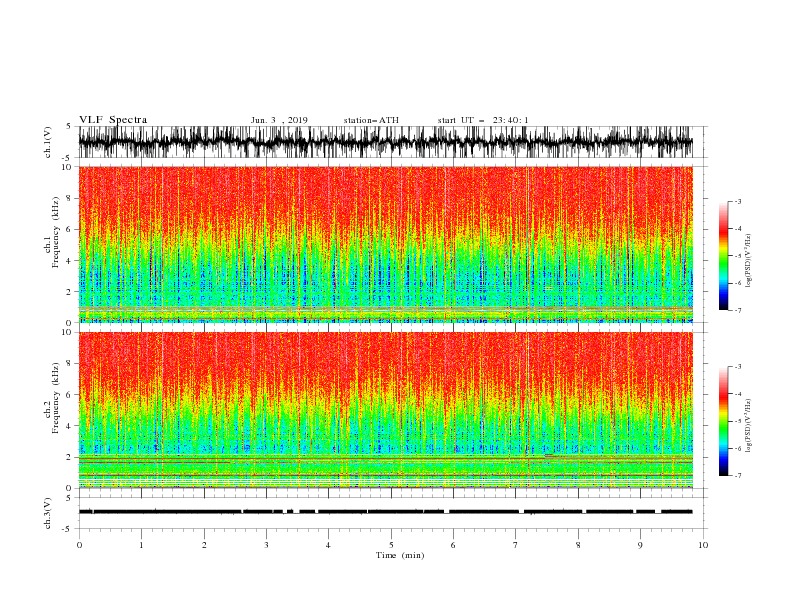
Task: Click the "VLF Spectra" plot title
Action: (x=113, y=120)
